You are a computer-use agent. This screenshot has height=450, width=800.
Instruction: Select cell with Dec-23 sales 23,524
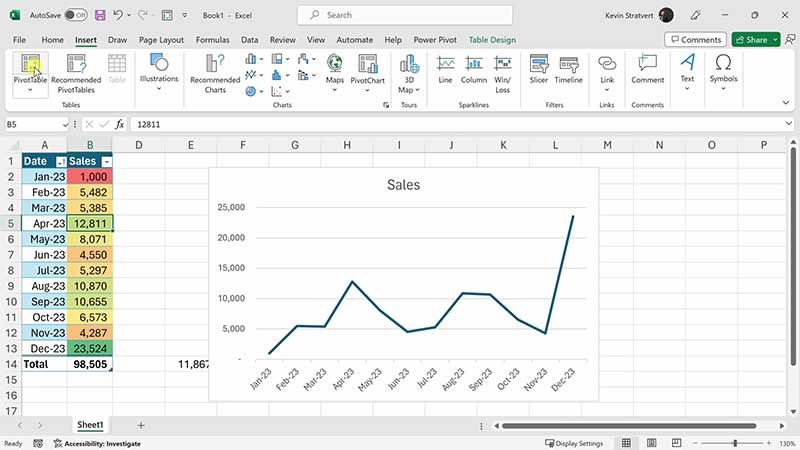click(90, 348)
